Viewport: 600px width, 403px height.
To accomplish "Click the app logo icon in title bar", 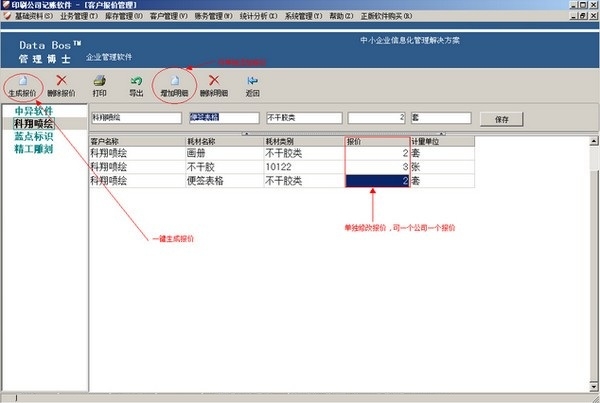I will click(x=6, y=5).
